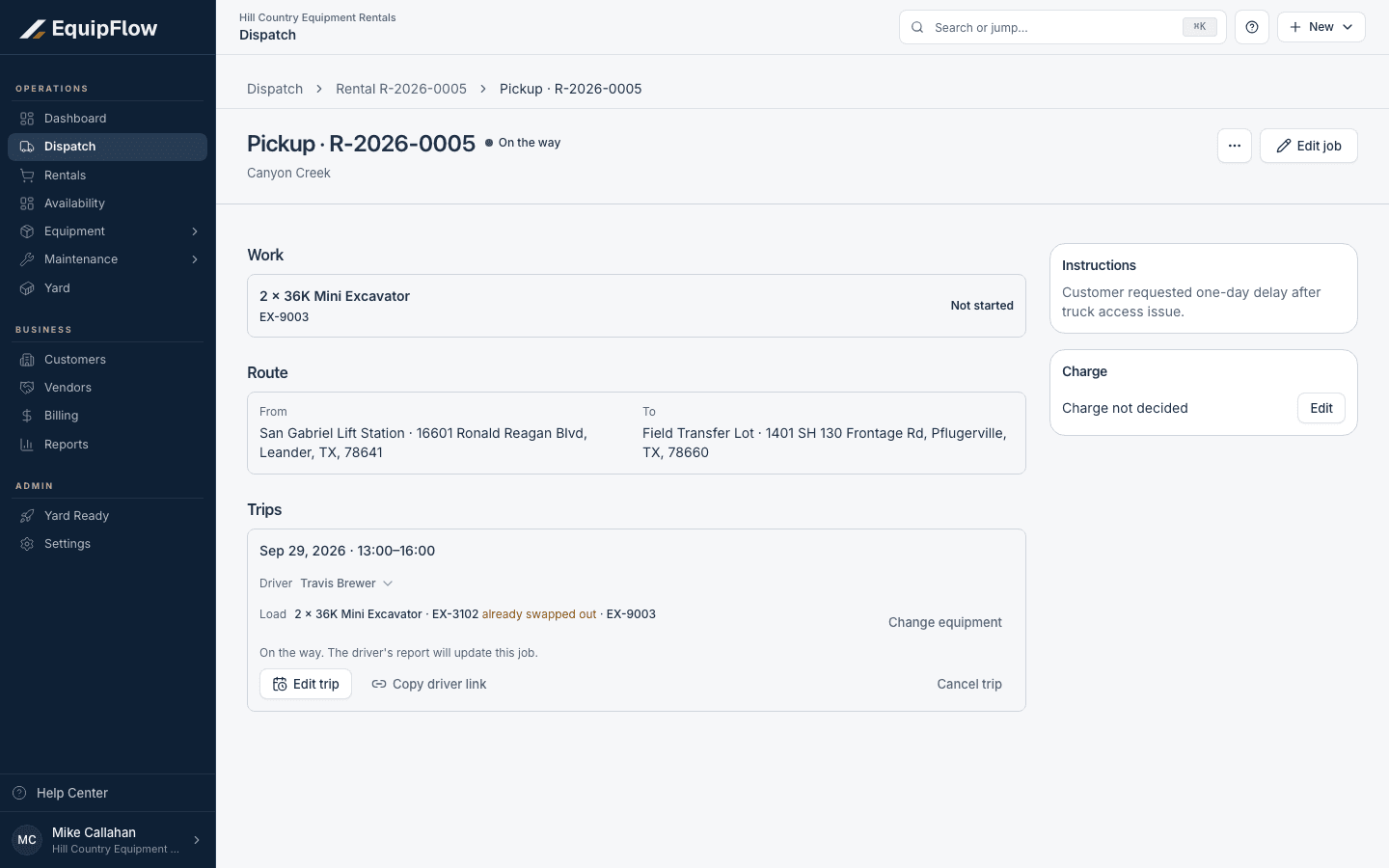Open the New dropdown button
Viewport: 1389px width, 868px height.
[x=1321, y=27]
